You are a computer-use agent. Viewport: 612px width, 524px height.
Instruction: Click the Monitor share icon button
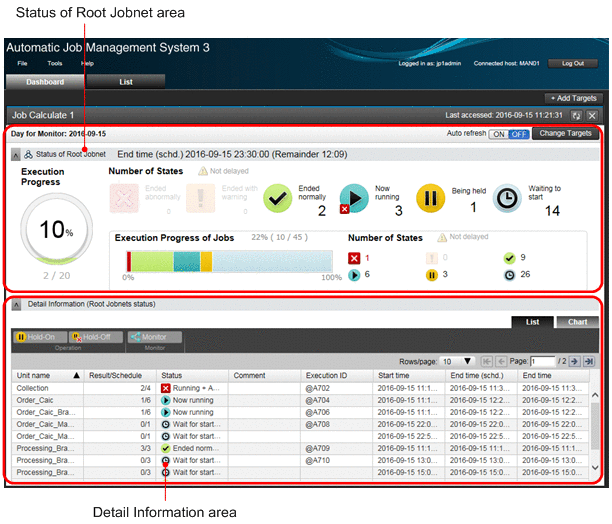tap(148, 337)
